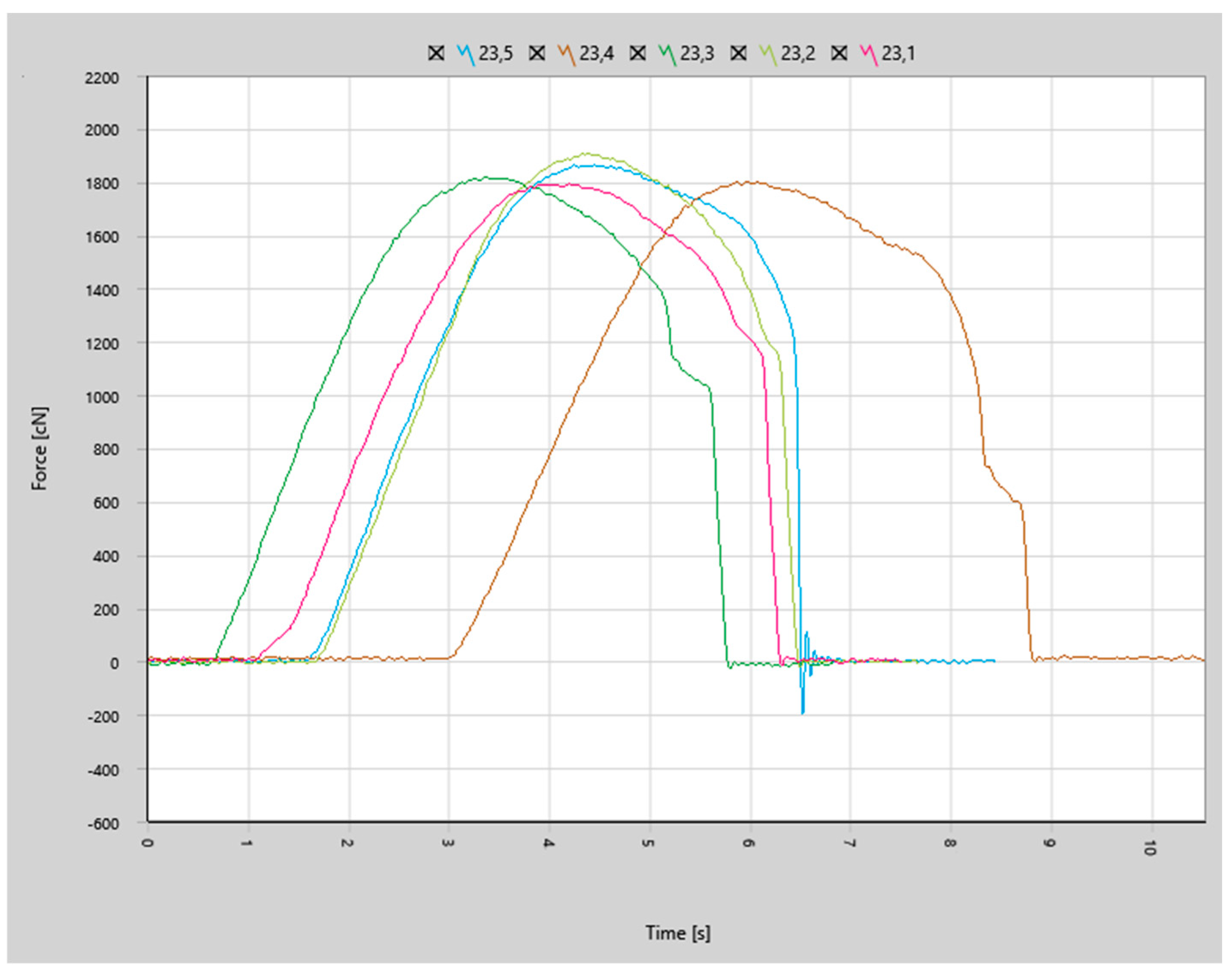Click the 2200 tick on force axis

102,78
